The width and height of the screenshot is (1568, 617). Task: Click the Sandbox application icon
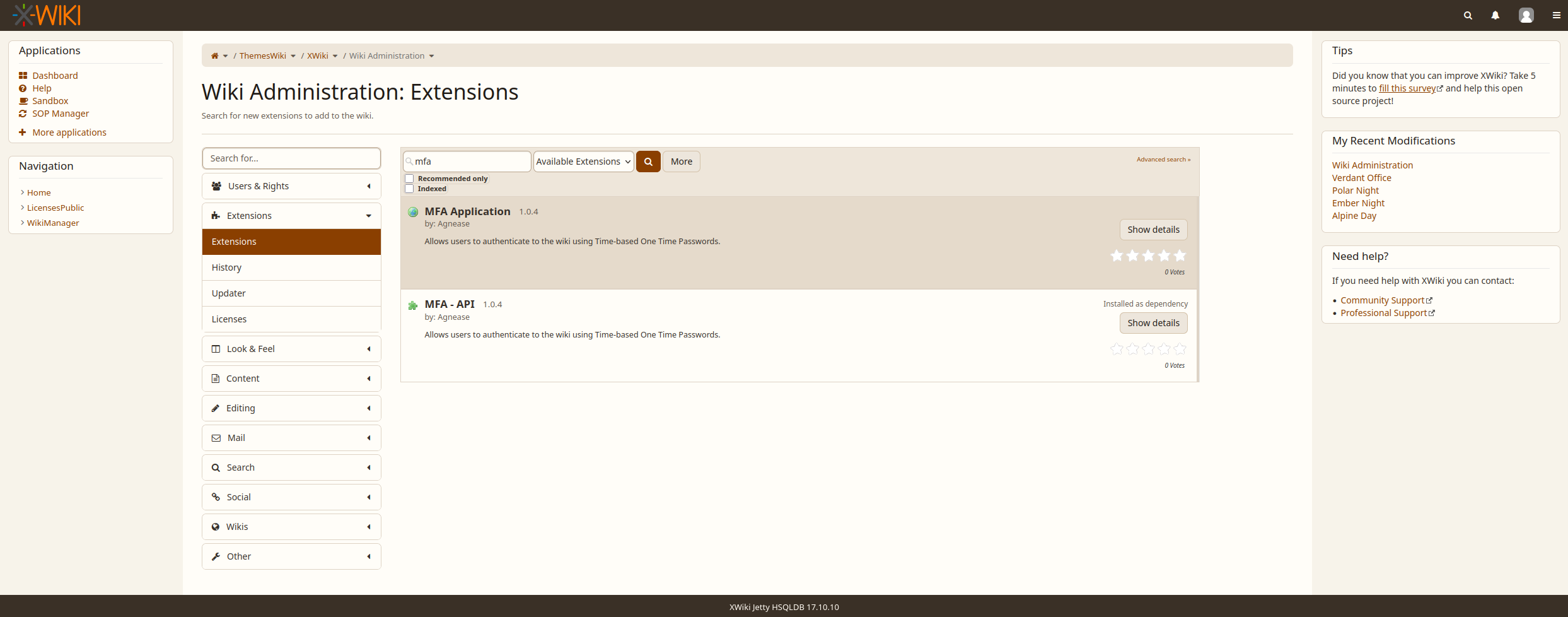pos(23,101)
